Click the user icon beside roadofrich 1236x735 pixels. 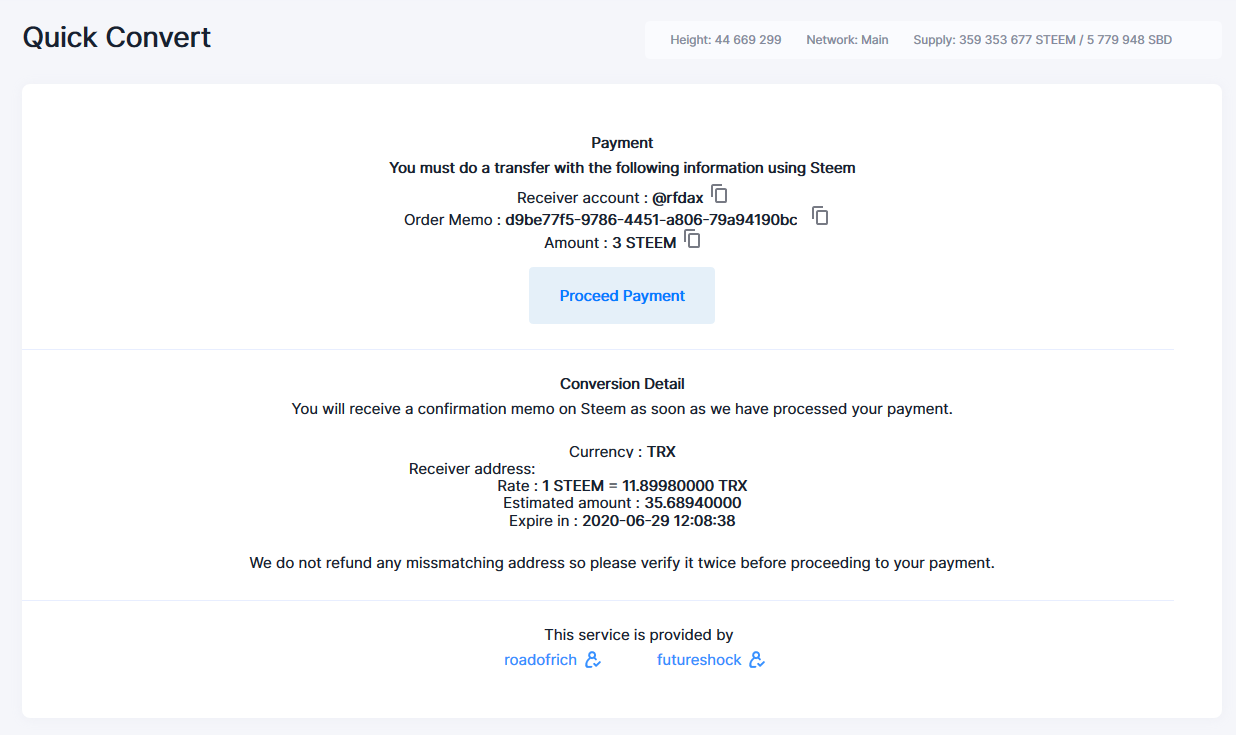[593, 660]
